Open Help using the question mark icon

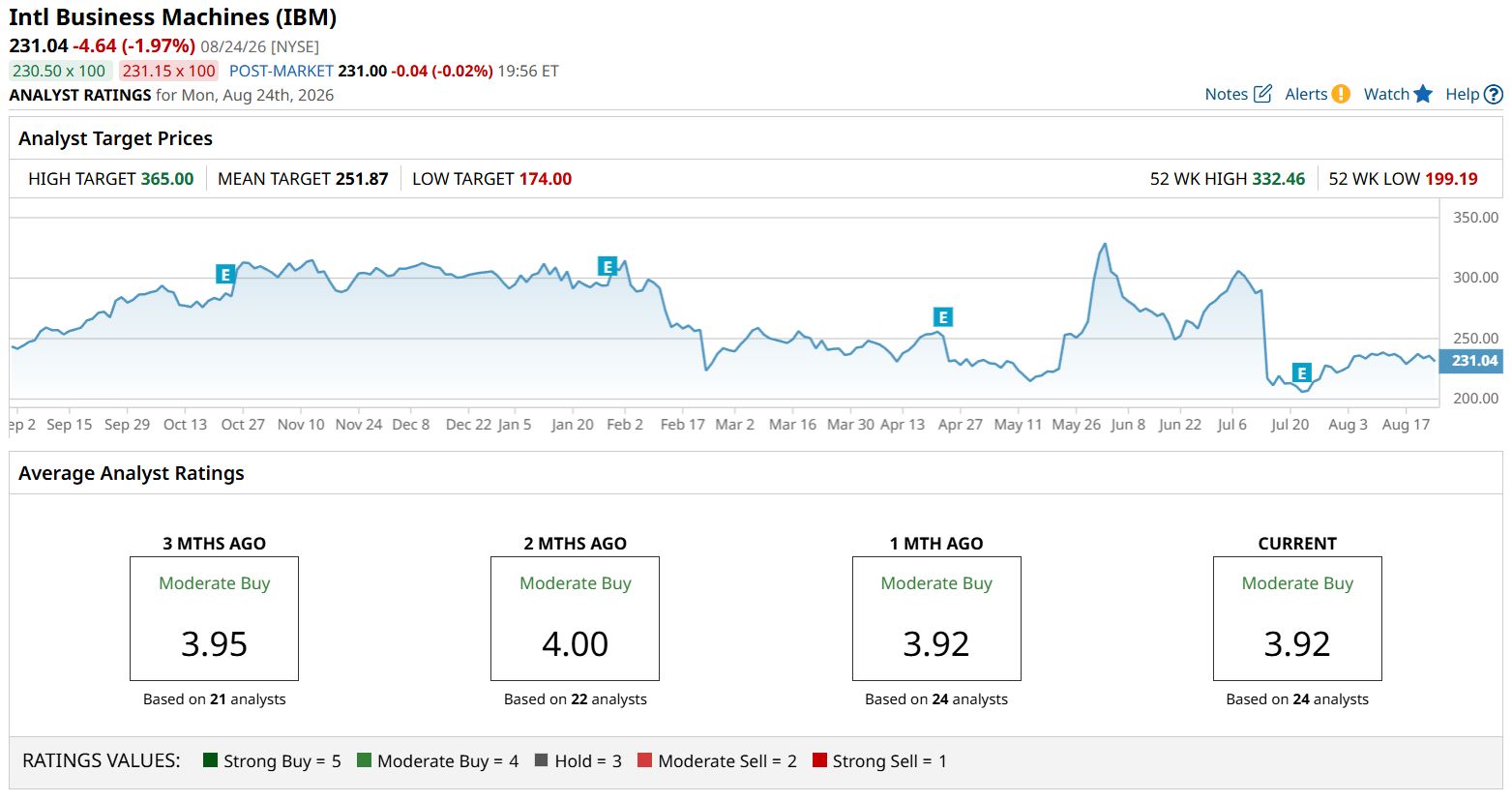(x=1494, y=94)
